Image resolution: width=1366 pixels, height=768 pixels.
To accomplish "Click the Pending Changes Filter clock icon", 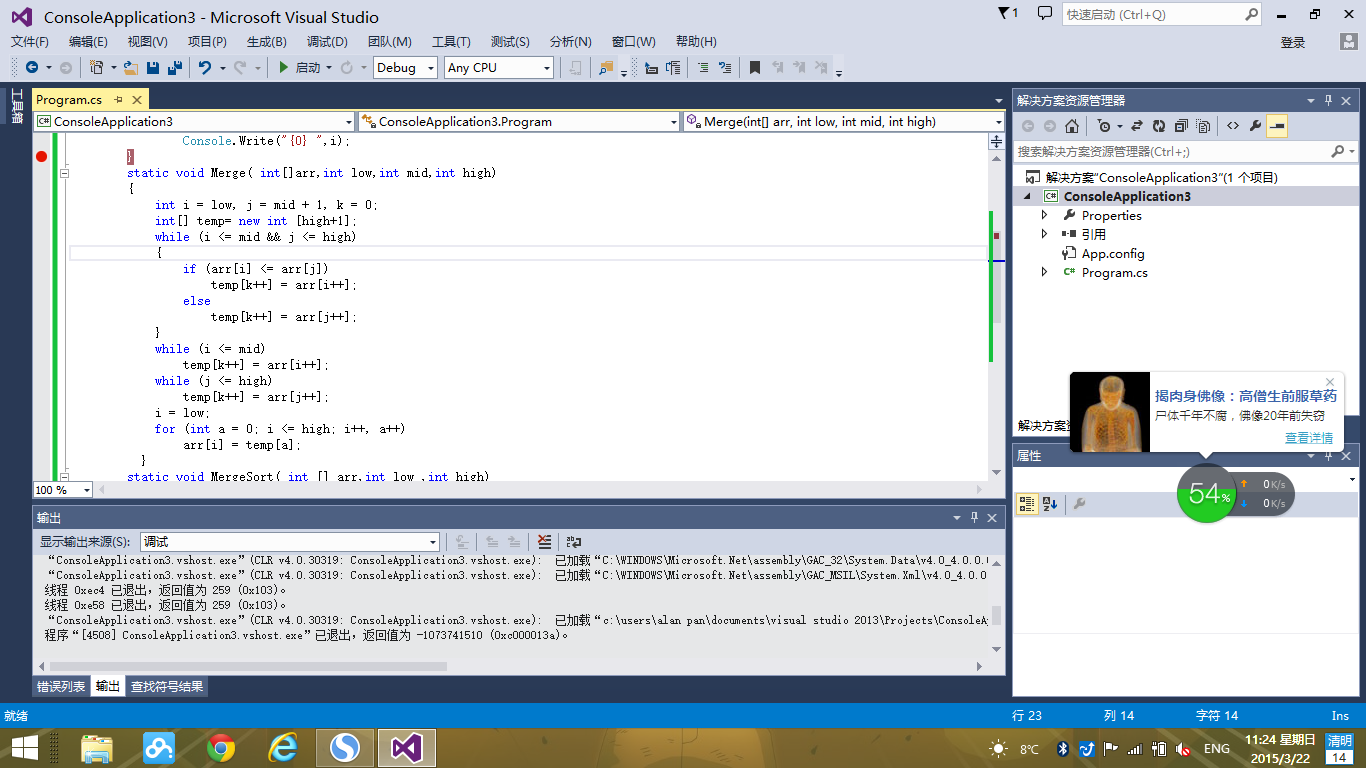I will (x=1103, y=126).
